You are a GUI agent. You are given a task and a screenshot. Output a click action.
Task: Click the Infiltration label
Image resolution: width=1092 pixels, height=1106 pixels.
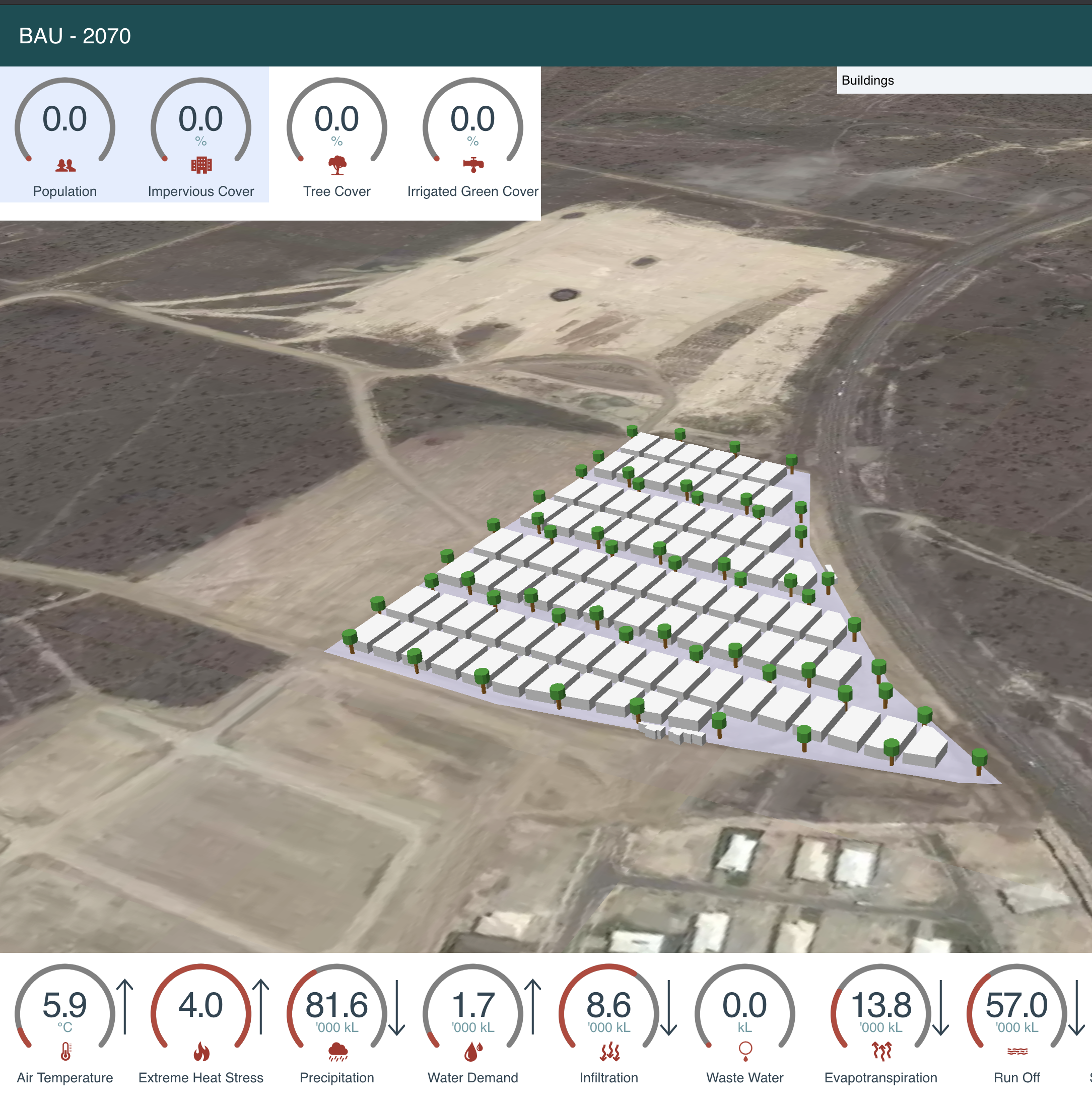[609, 1078]
